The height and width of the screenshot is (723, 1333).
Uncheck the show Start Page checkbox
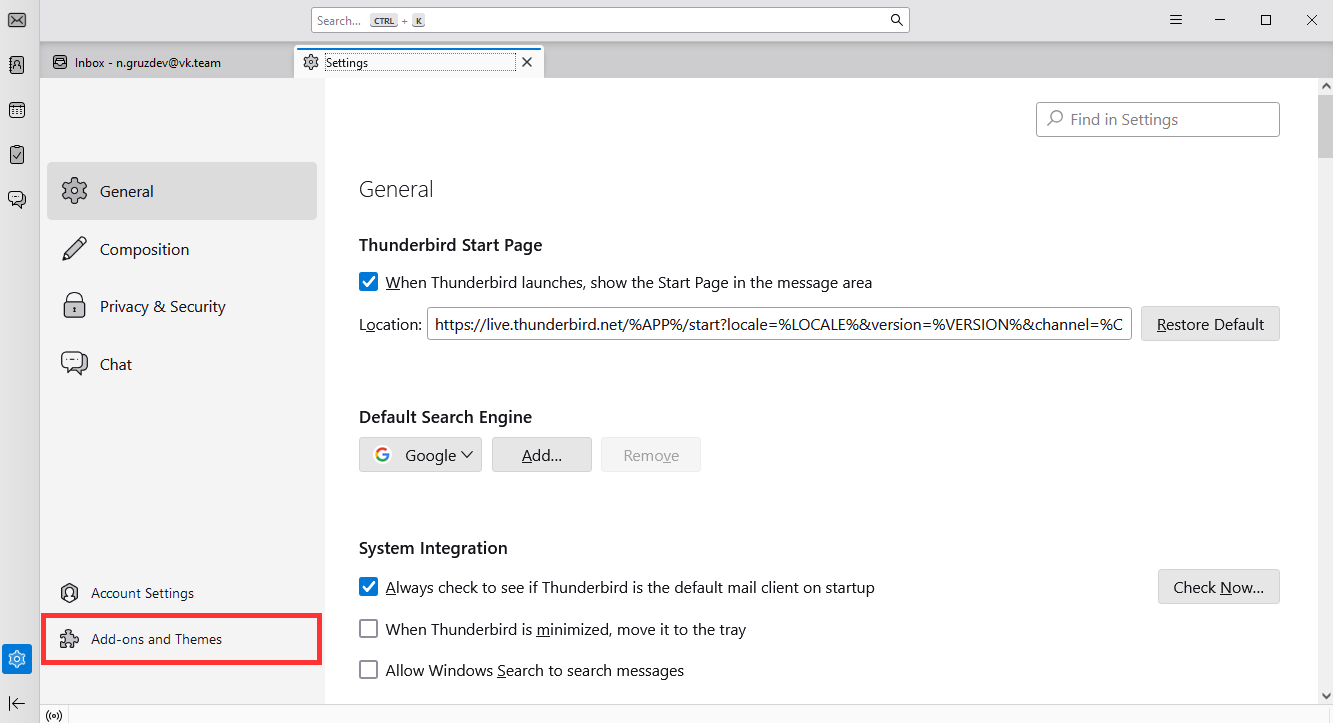point(369,283)
